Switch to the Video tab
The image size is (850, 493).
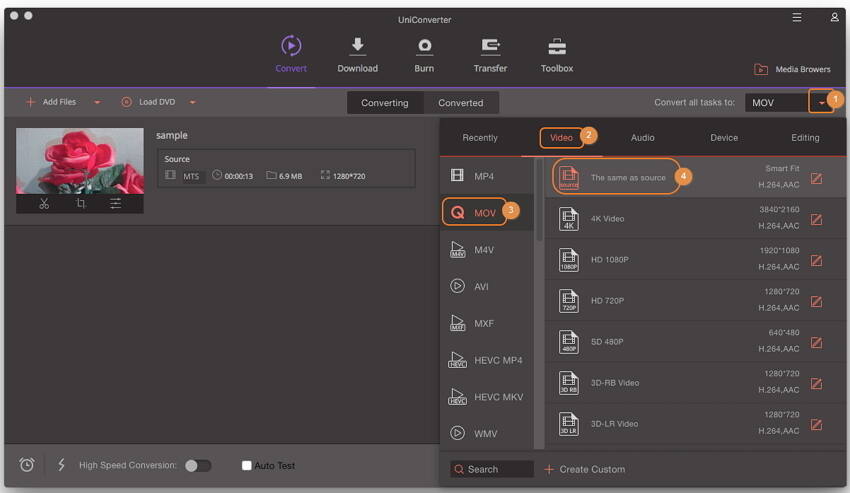561,138
